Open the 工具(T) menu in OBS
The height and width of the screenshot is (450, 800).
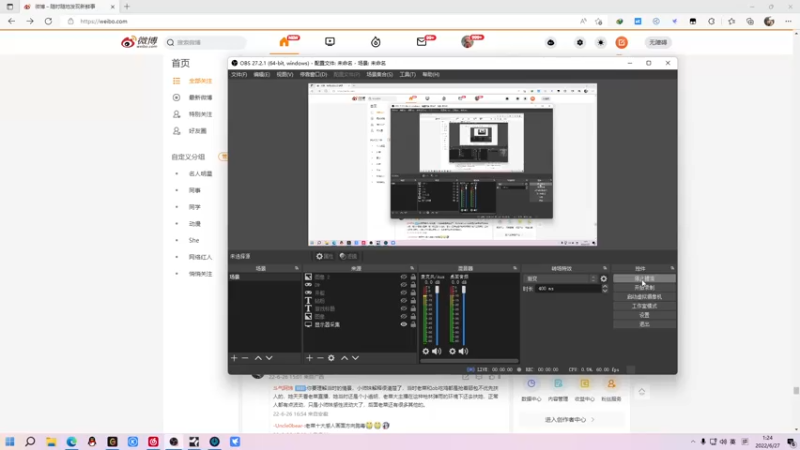(x=407, y=74)
